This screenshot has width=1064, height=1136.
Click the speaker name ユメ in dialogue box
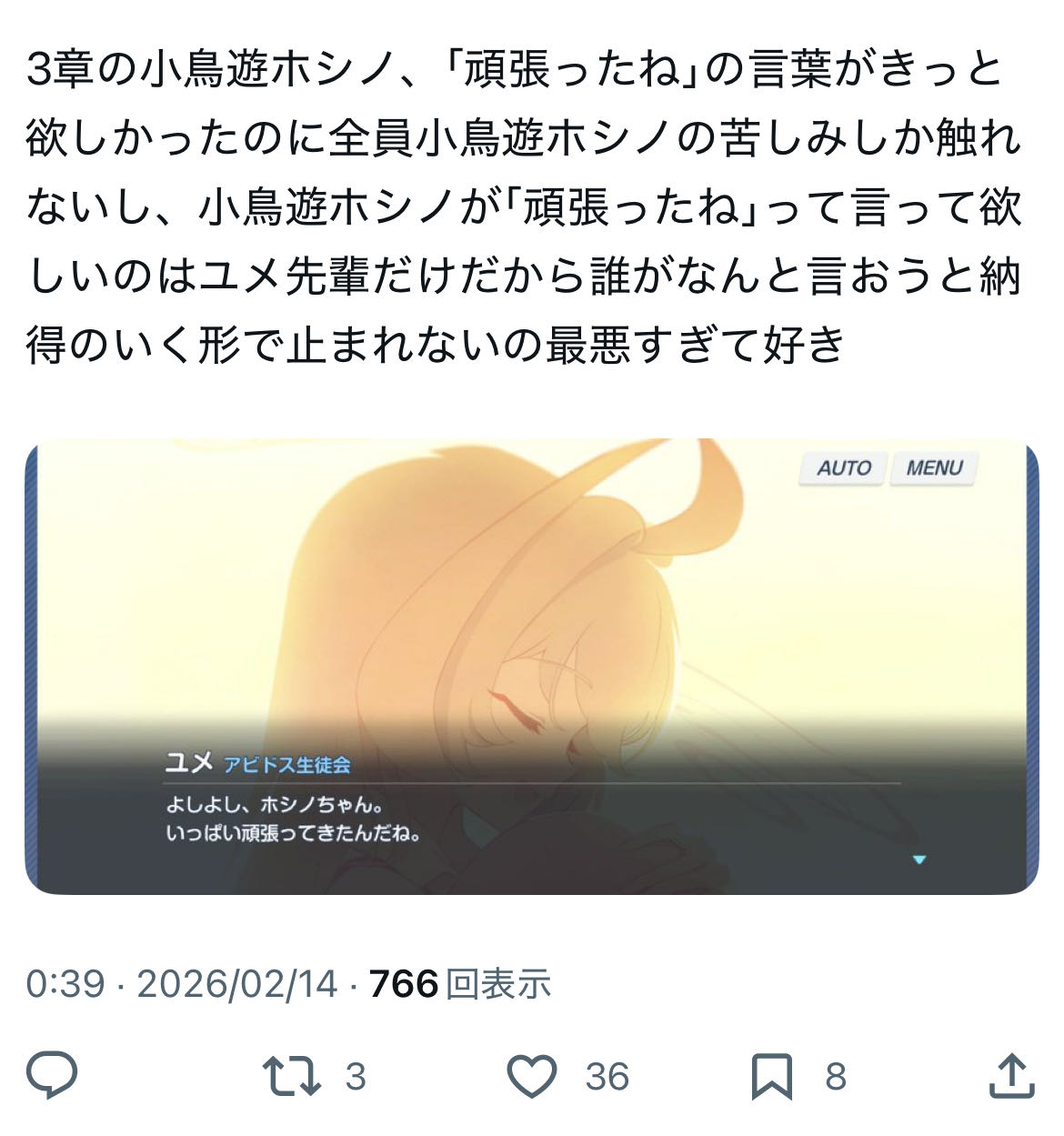click(x=189, y=761)
